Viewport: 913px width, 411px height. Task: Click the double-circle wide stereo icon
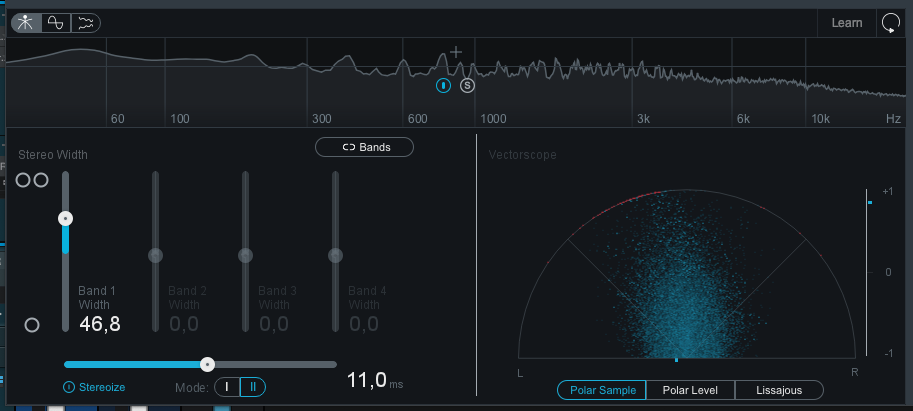point(31,180)
